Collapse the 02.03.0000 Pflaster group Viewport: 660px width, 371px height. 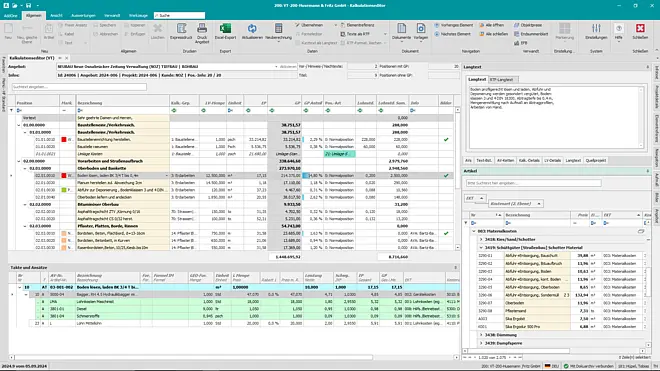coord(25,226)
